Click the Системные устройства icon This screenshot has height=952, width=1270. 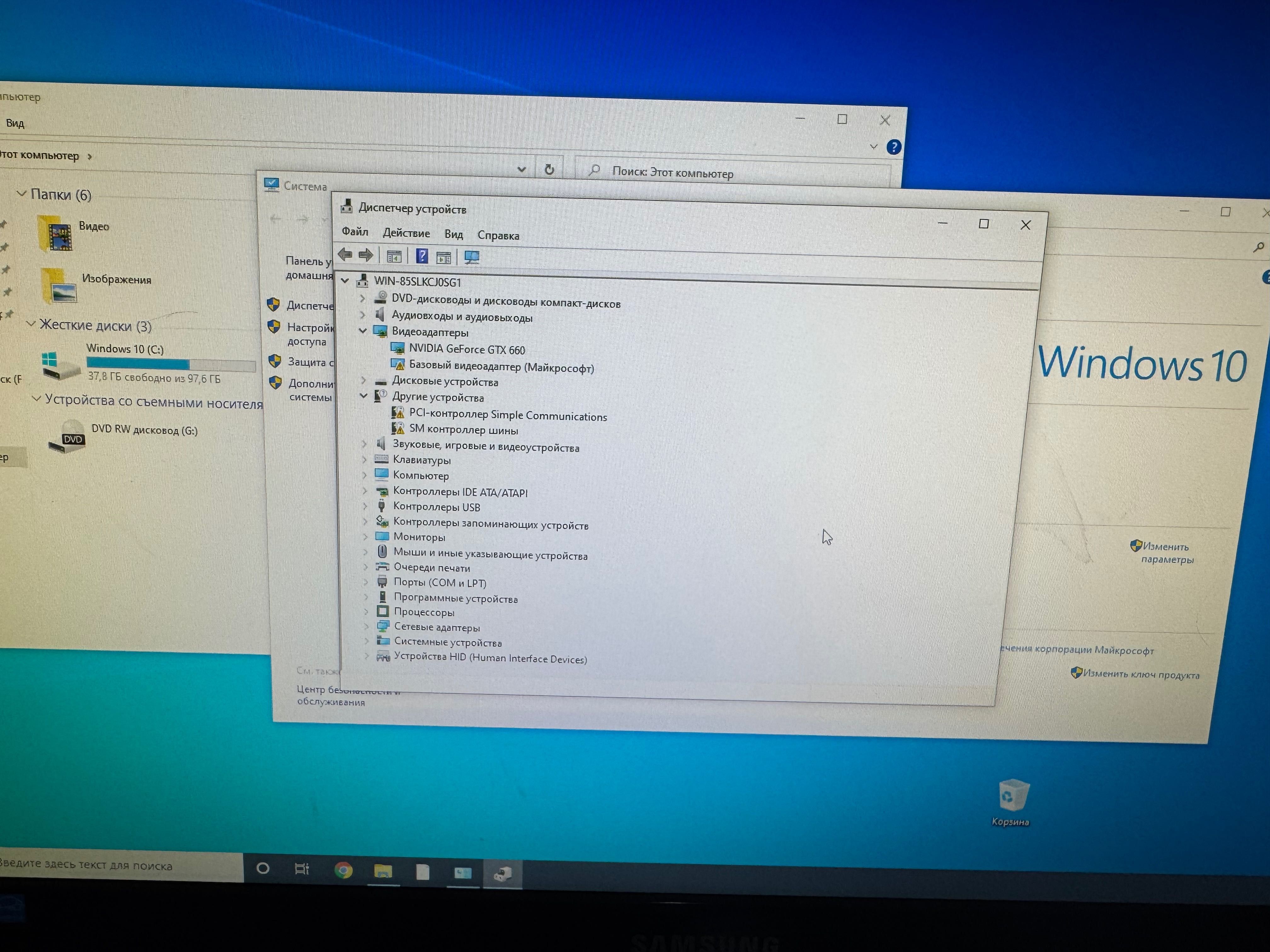click(x=383, y=640)
